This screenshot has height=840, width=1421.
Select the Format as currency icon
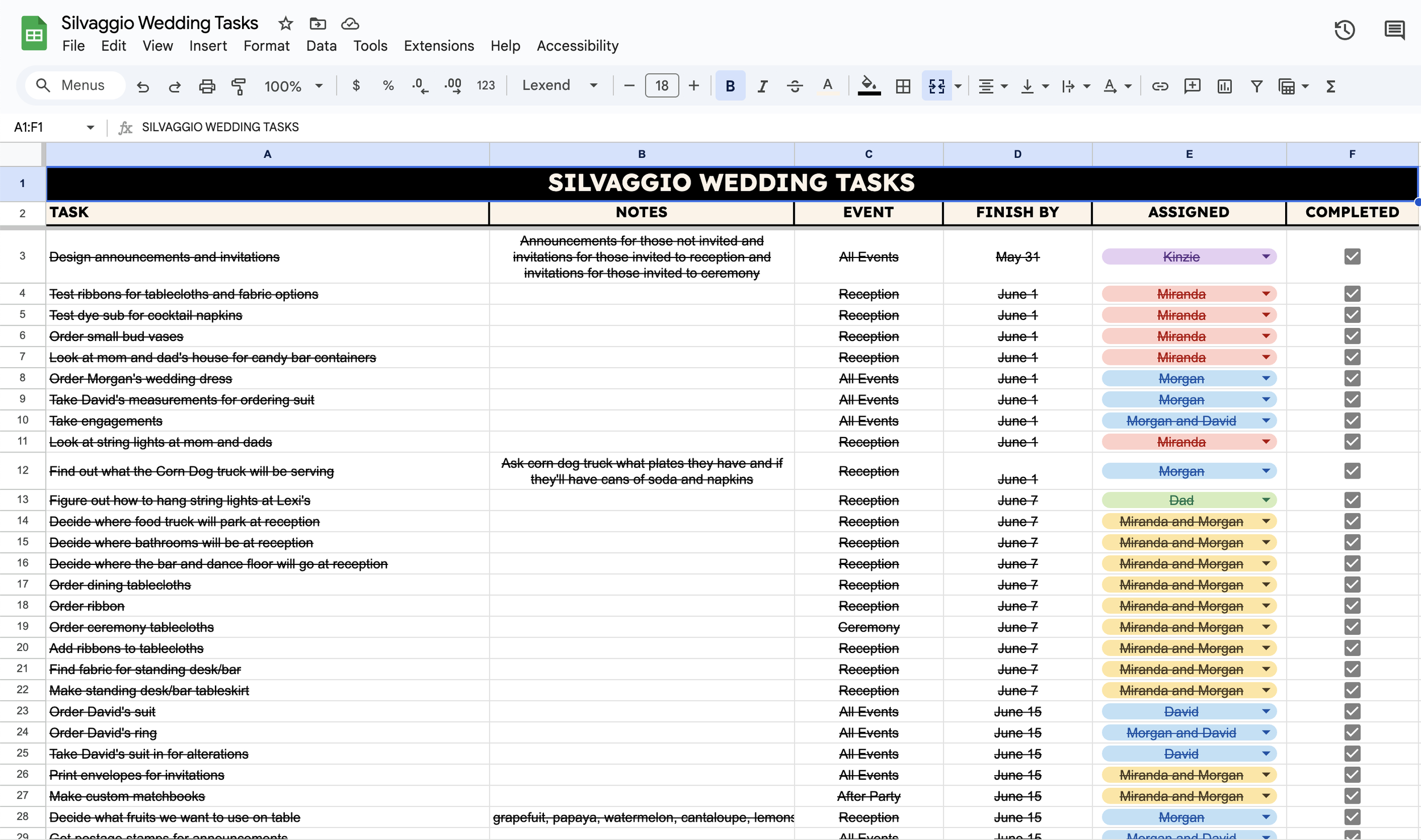pos(357,85)
